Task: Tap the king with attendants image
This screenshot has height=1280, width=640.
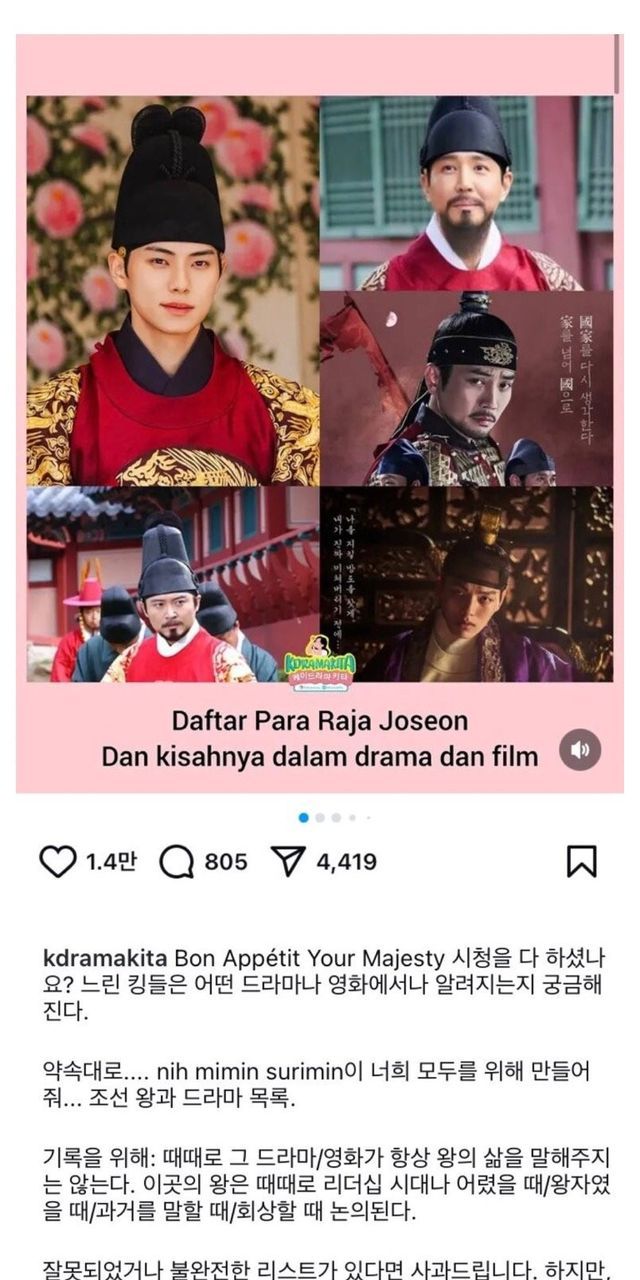Action: pyautogui.click(x=173, y=585)
